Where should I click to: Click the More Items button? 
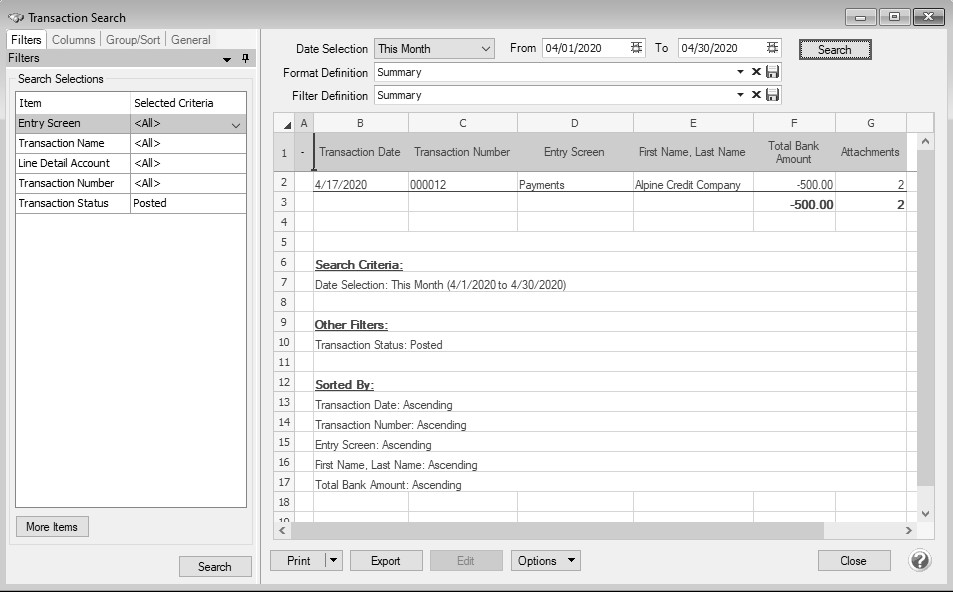(x=52, y=526)
